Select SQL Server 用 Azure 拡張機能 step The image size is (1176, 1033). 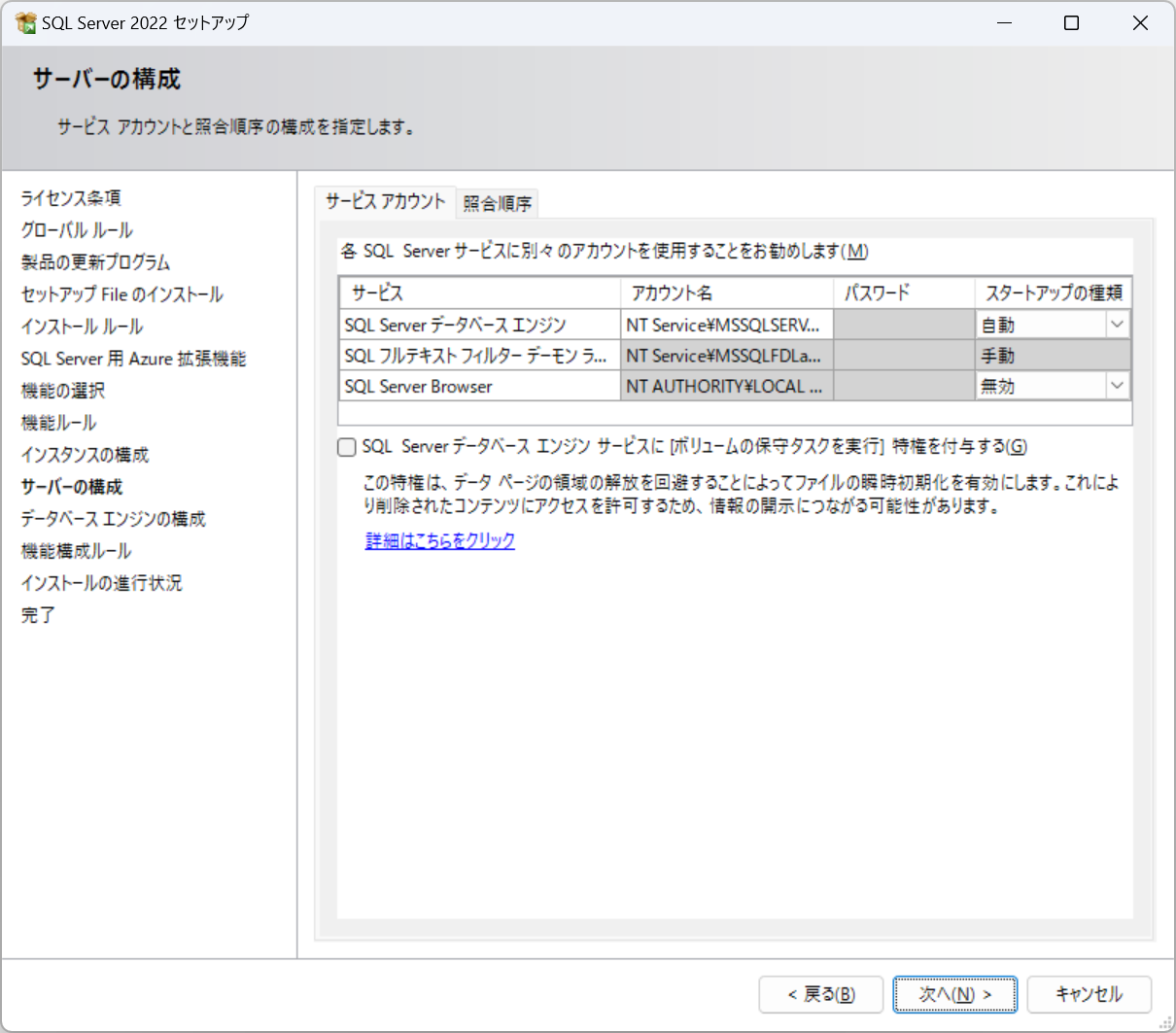(133, 359)
